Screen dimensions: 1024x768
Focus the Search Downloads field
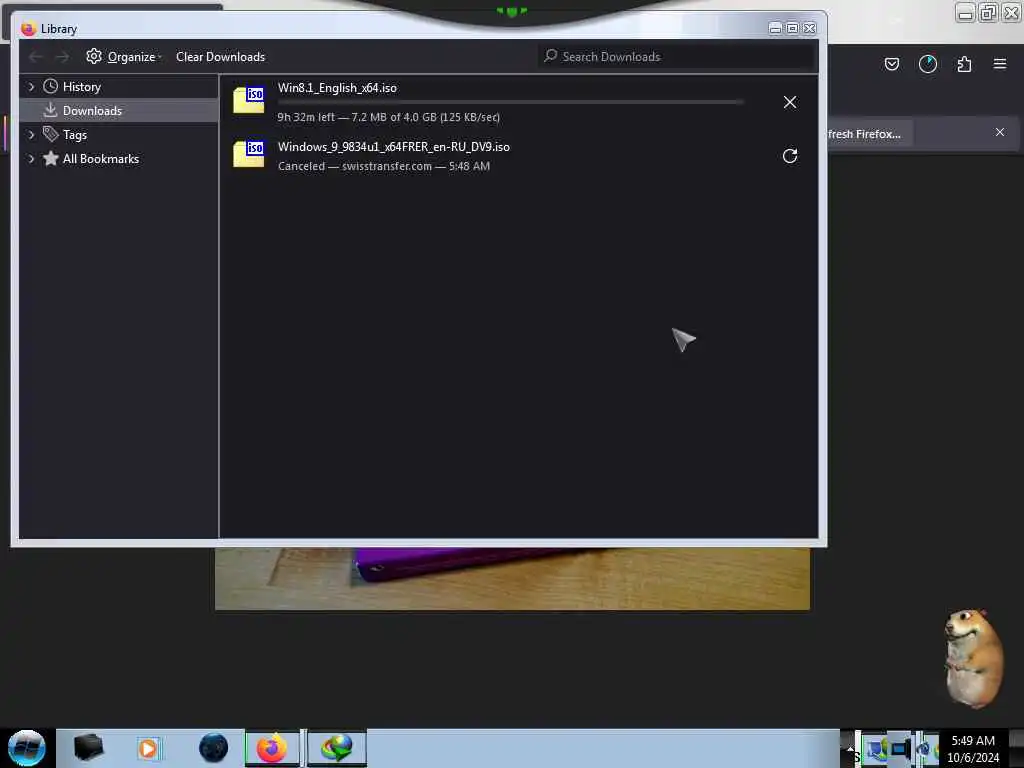click(x=677, y=57)
